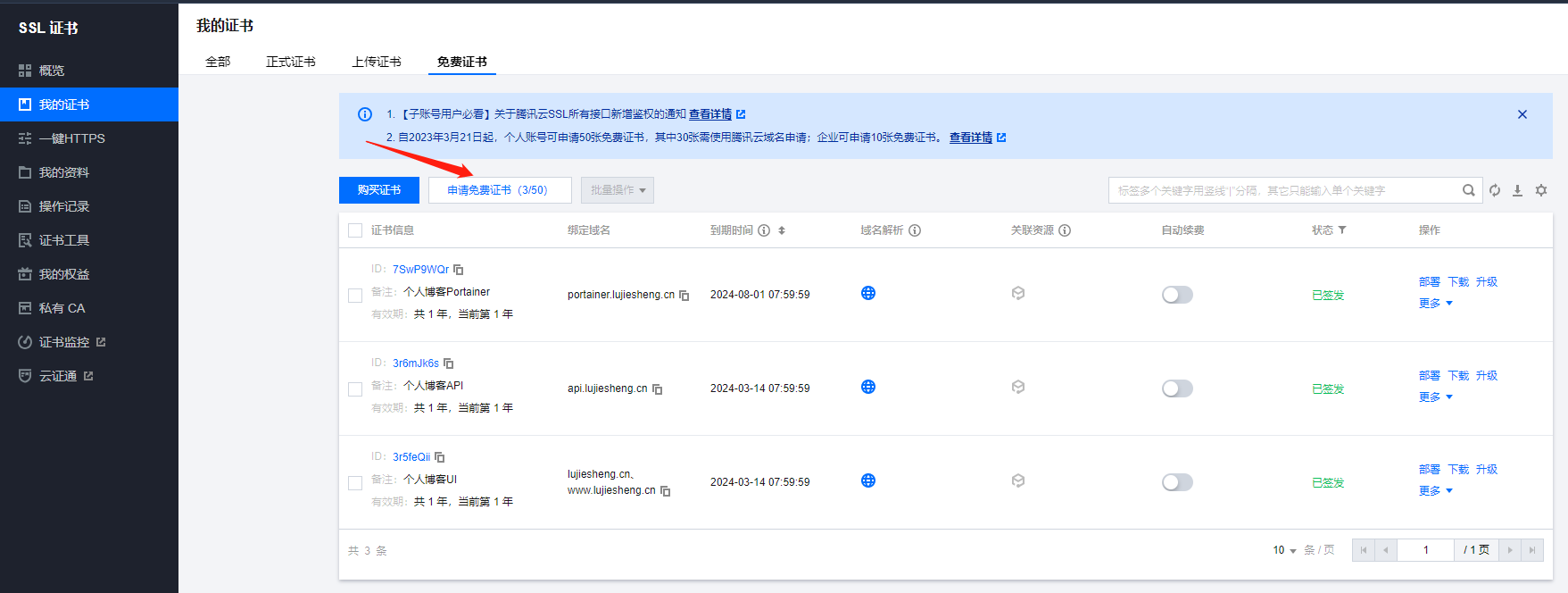This screenshot has height=593, width=1568.
Task: Open 证书监控 external link in sidebar
Action: [x=89, y=342]
